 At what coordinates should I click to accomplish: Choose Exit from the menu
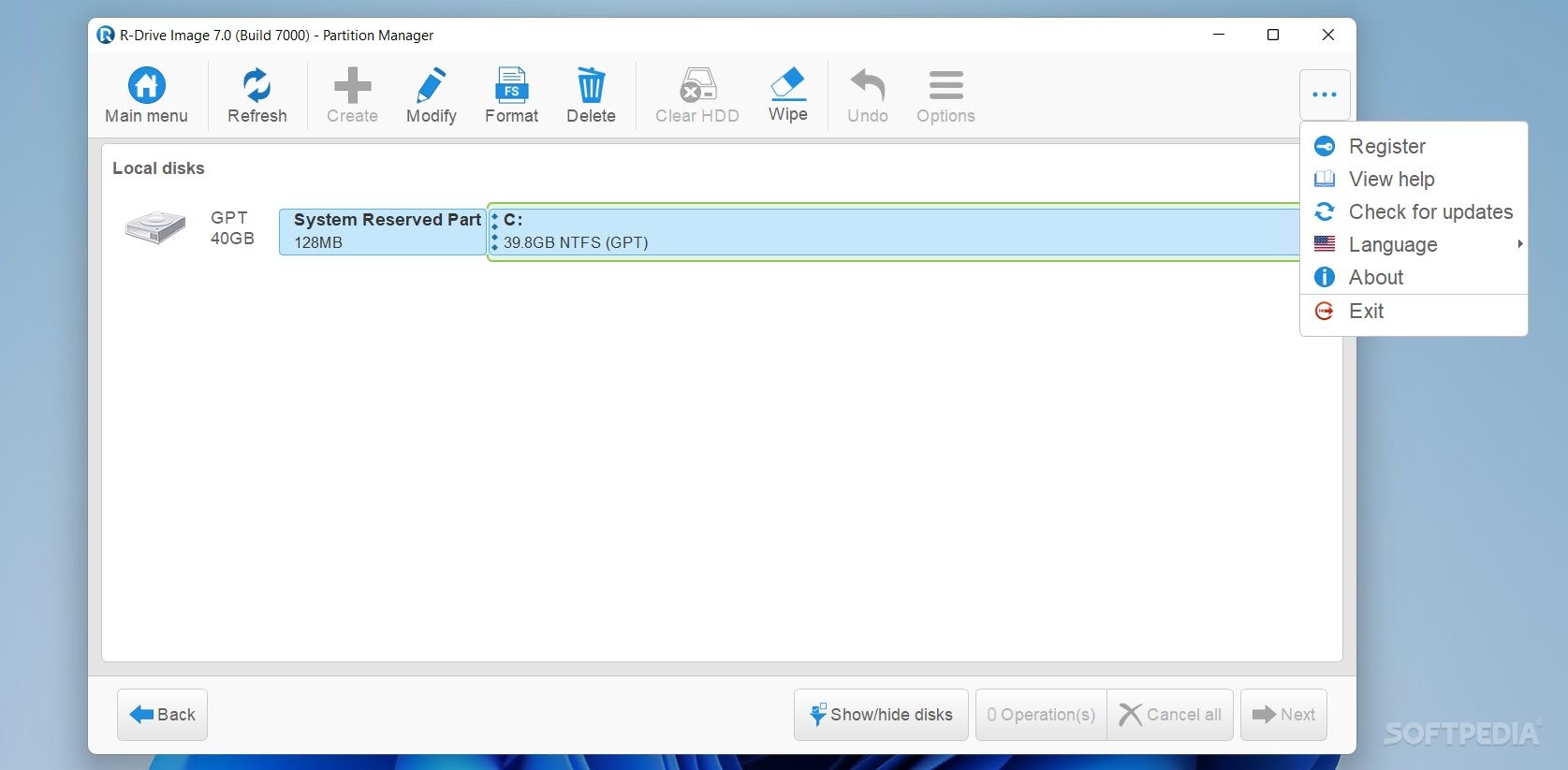1414,312
